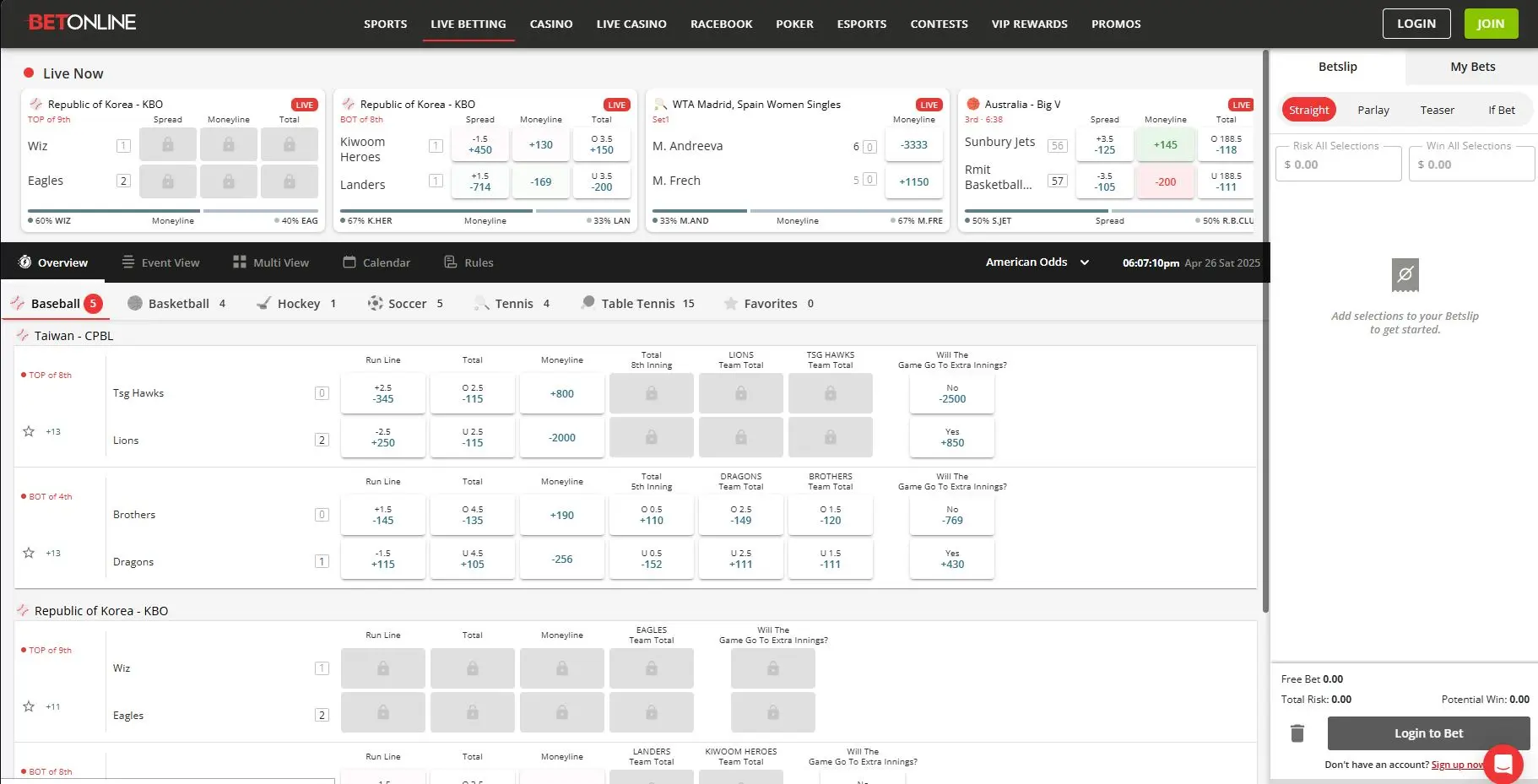Select the If Bet bet type

pos(1502,110)
